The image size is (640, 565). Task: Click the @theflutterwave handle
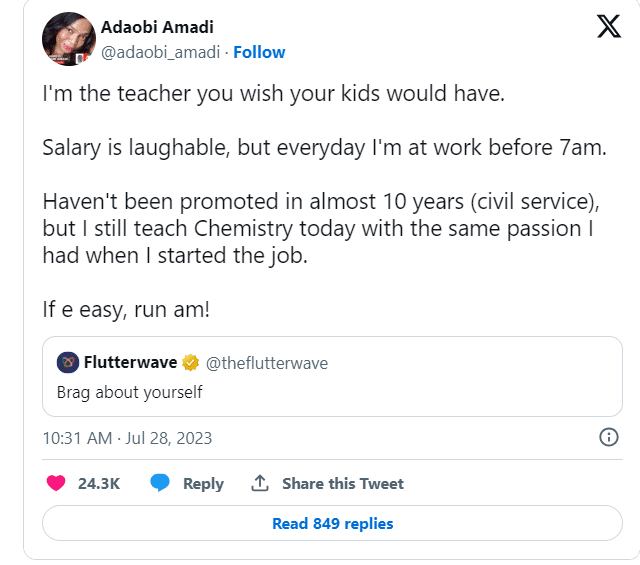(x=267, y=362)
